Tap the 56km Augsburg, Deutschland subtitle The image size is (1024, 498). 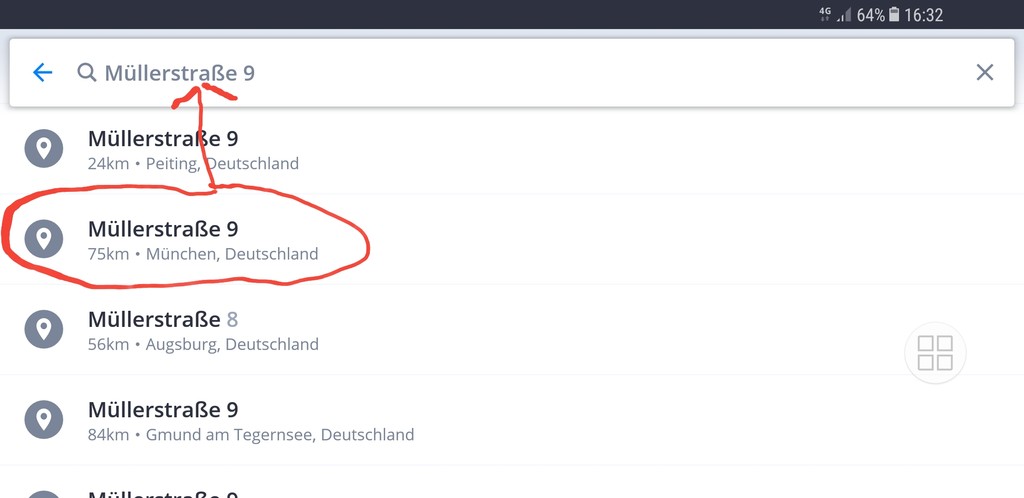[x=203, y=344]
